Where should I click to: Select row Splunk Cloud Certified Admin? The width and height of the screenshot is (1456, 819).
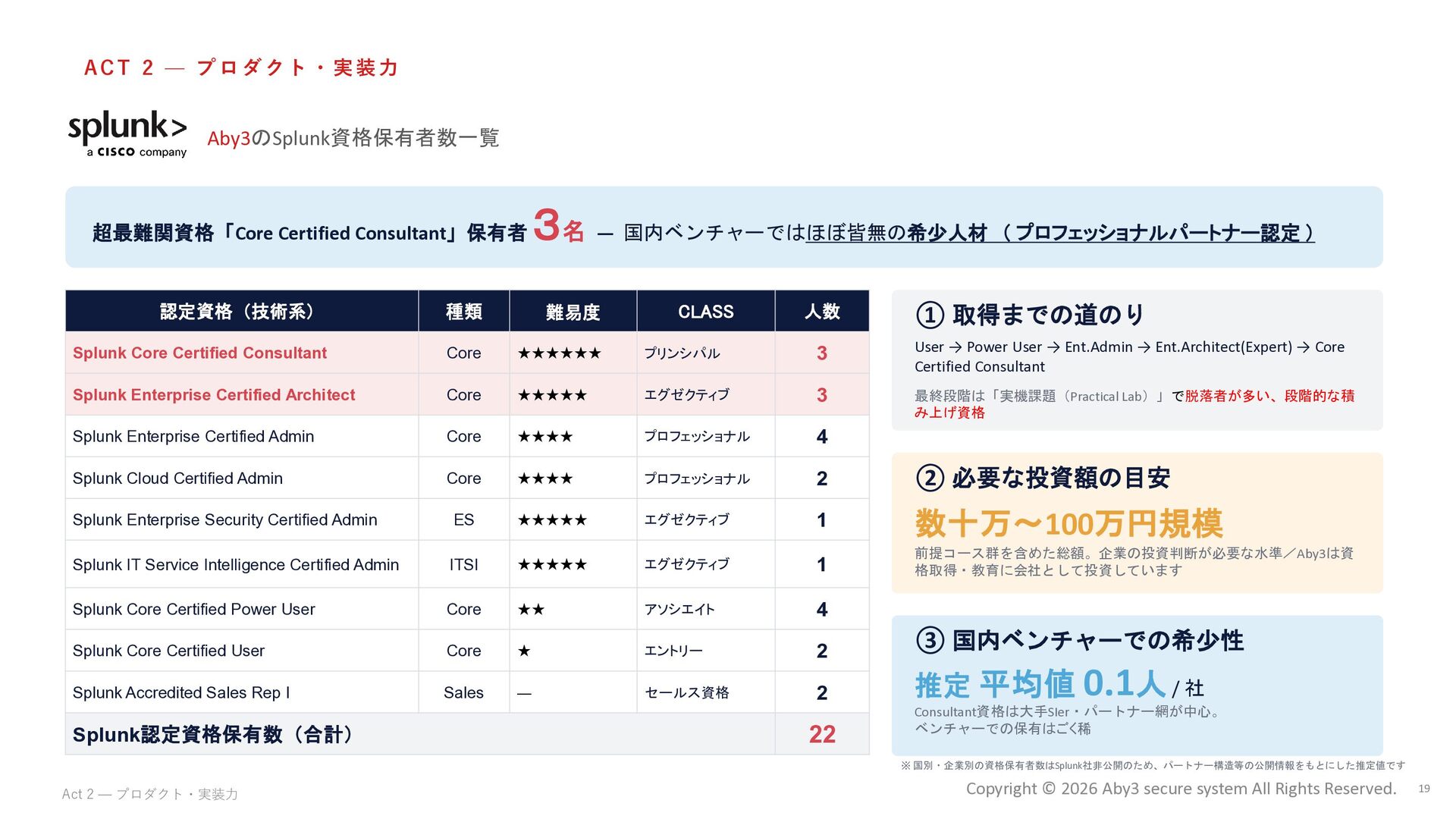coord(467,478)
